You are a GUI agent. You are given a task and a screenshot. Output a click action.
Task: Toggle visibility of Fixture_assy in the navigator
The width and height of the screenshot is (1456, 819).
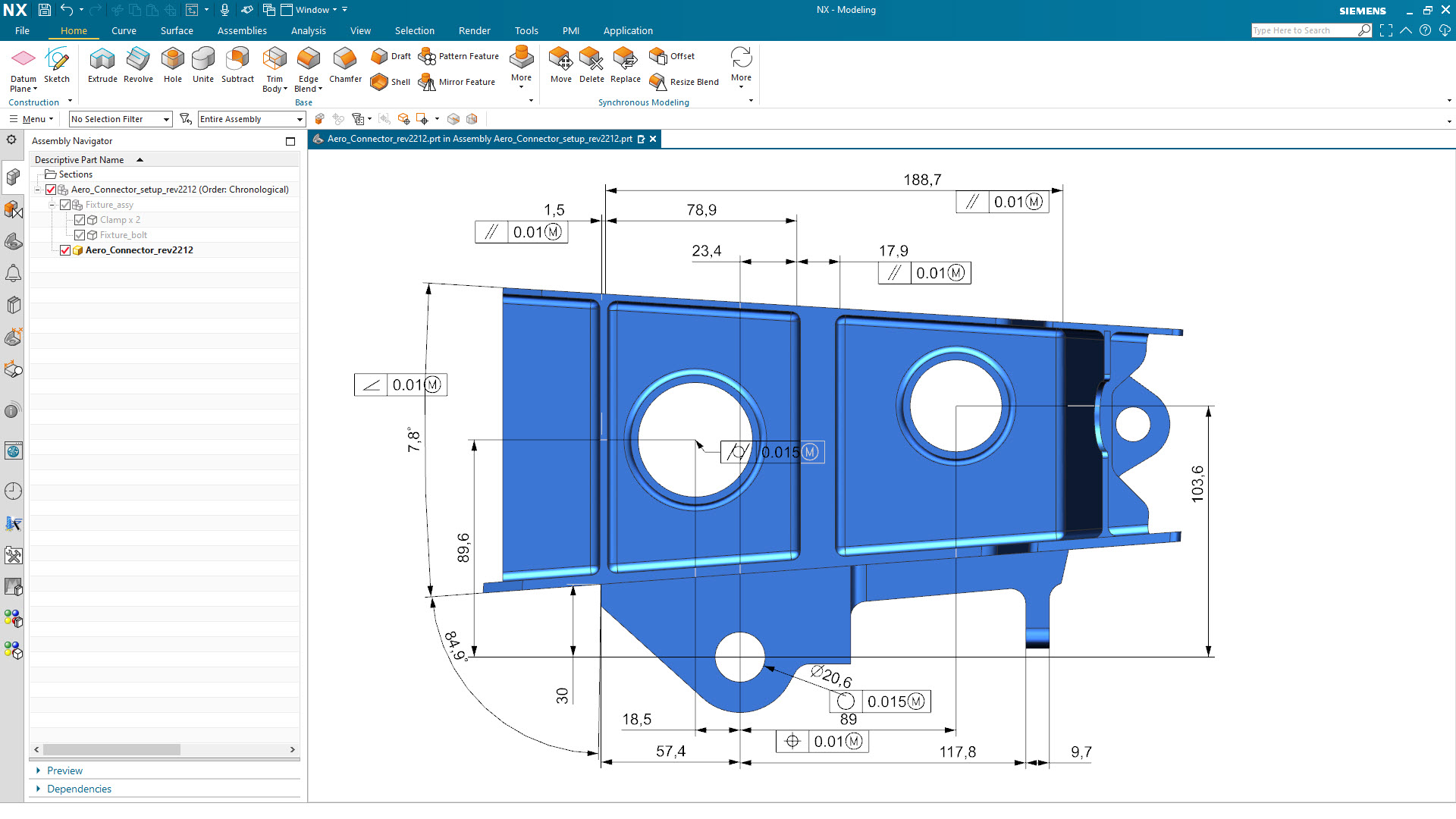(64, 204)
